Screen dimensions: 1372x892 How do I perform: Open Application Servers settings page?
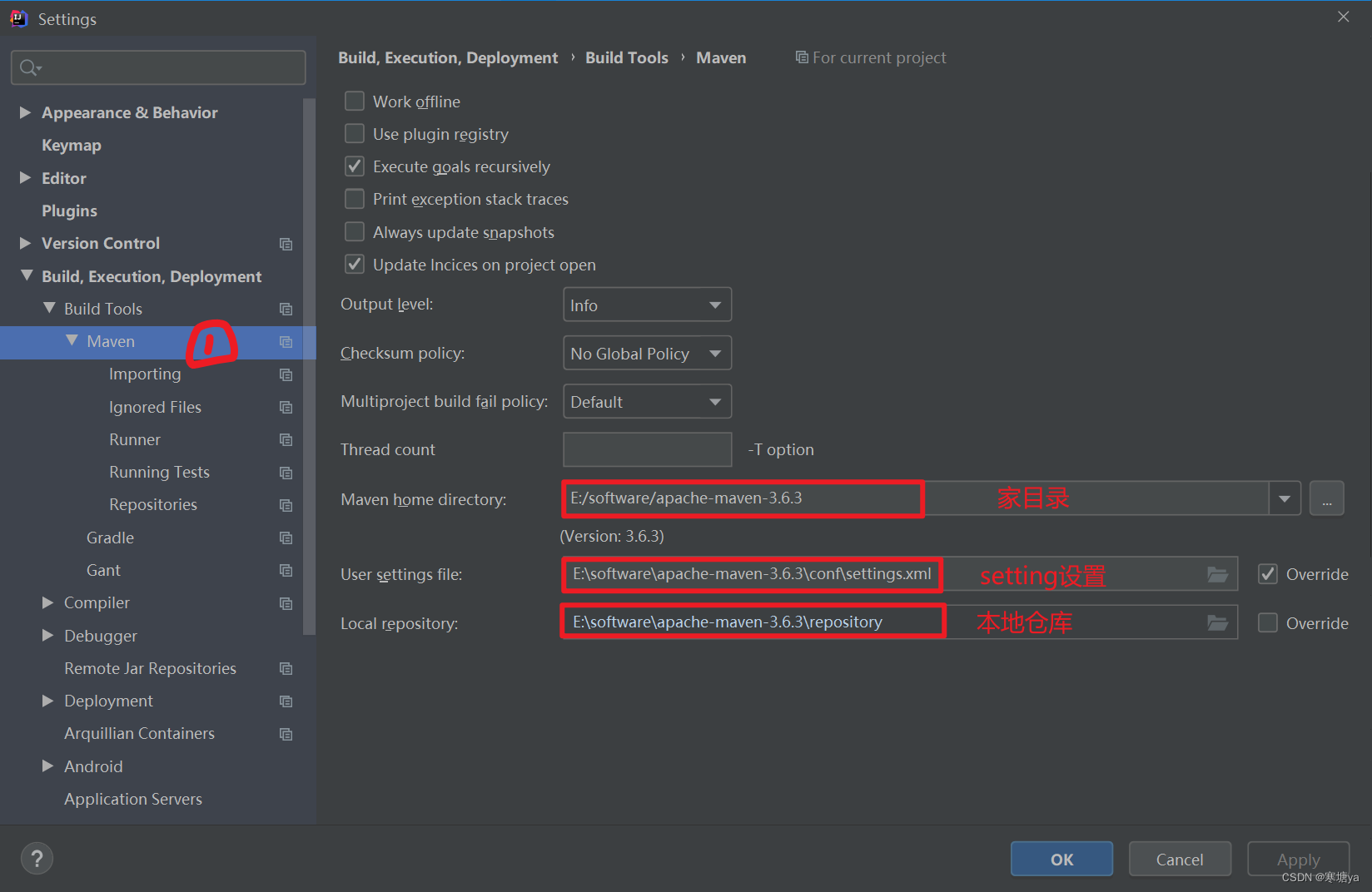click(x=133, y=800)
